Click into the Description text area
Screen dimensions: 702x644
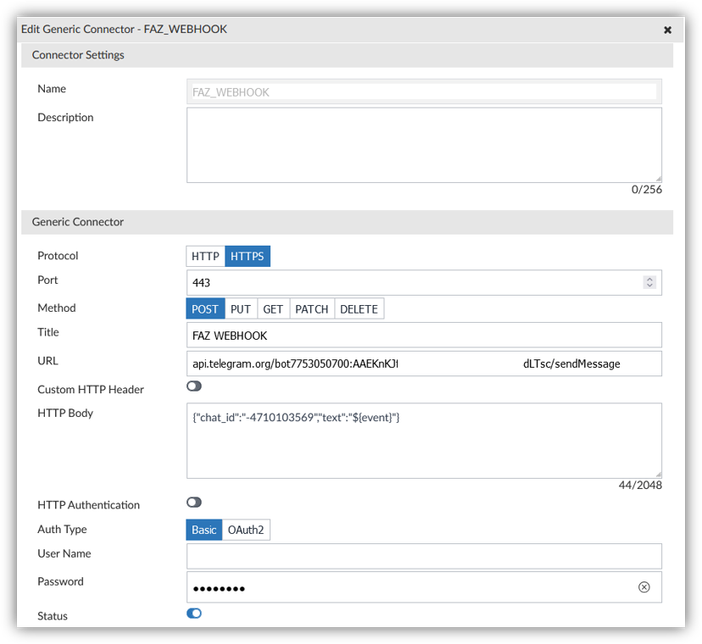tap(424, 145)
